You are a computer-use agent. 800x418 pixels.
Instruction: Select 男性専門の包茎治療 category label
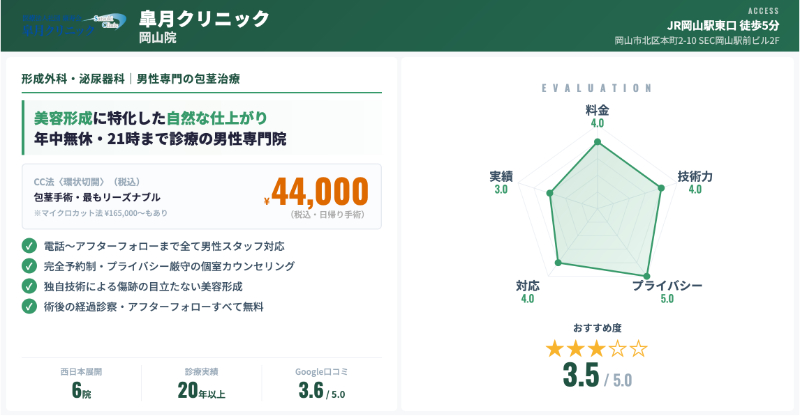[x=187, y=78]
